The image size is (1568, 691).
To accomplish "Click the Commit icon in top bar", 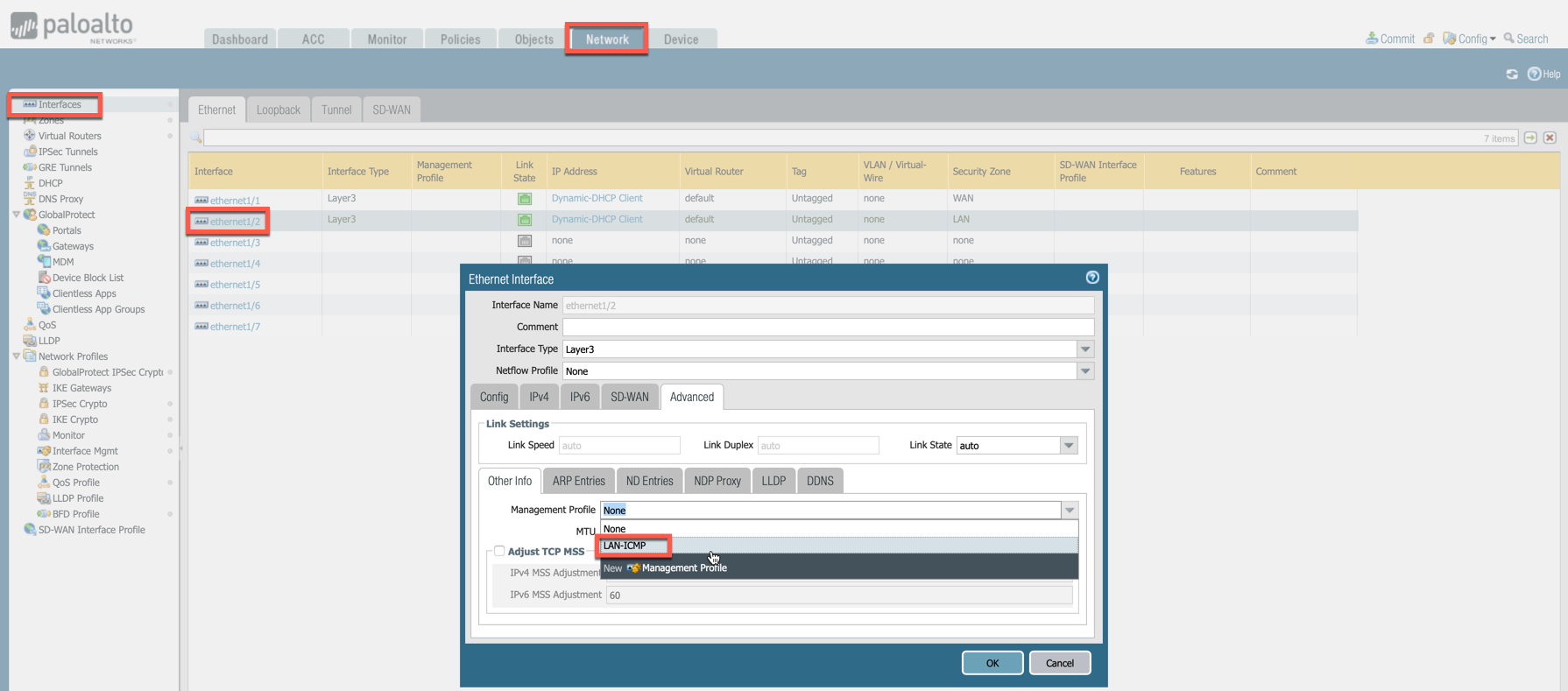I will [1372, 39].
